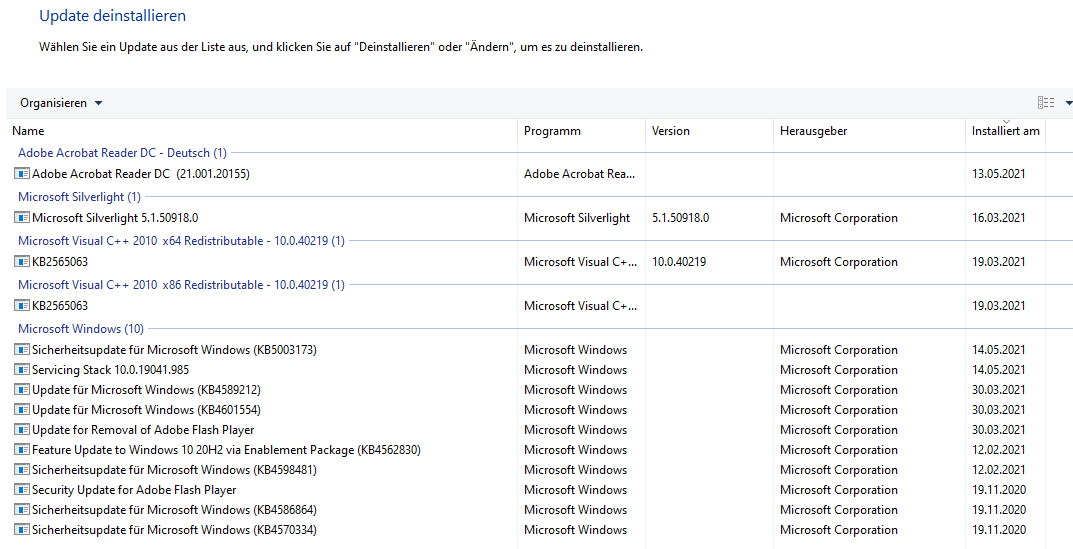The height and width of the screenshot is (549, 1073).
Task: Sort by the Version column header
Action: pyautogui.click(x=671, y=131)
